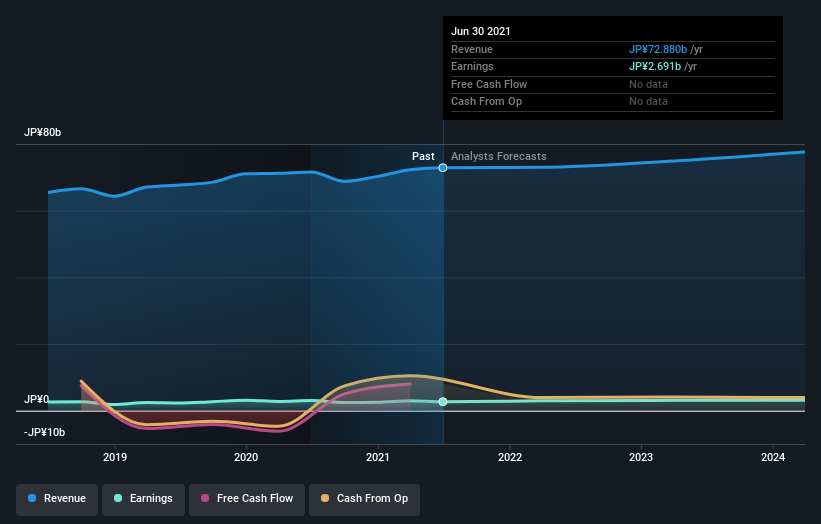
Task: Click the JP¥72.880b revenue value
Action: coord(658,49)
